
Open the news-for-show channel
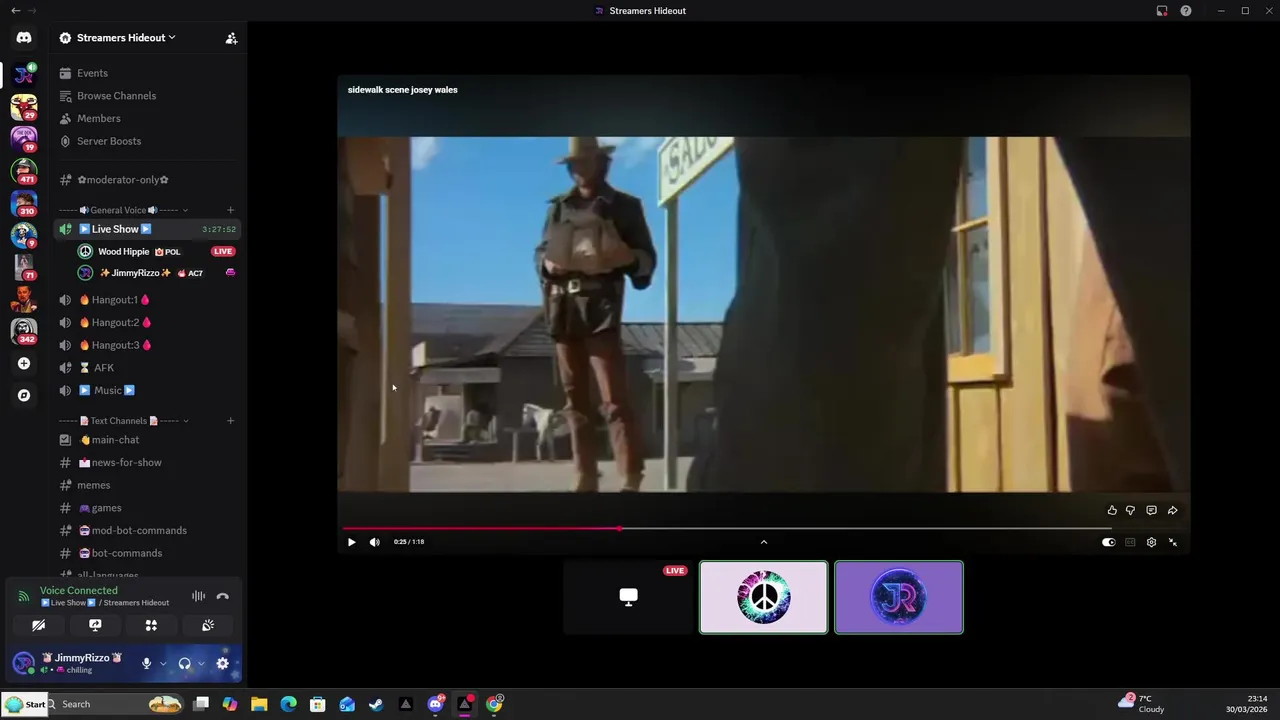147,462
